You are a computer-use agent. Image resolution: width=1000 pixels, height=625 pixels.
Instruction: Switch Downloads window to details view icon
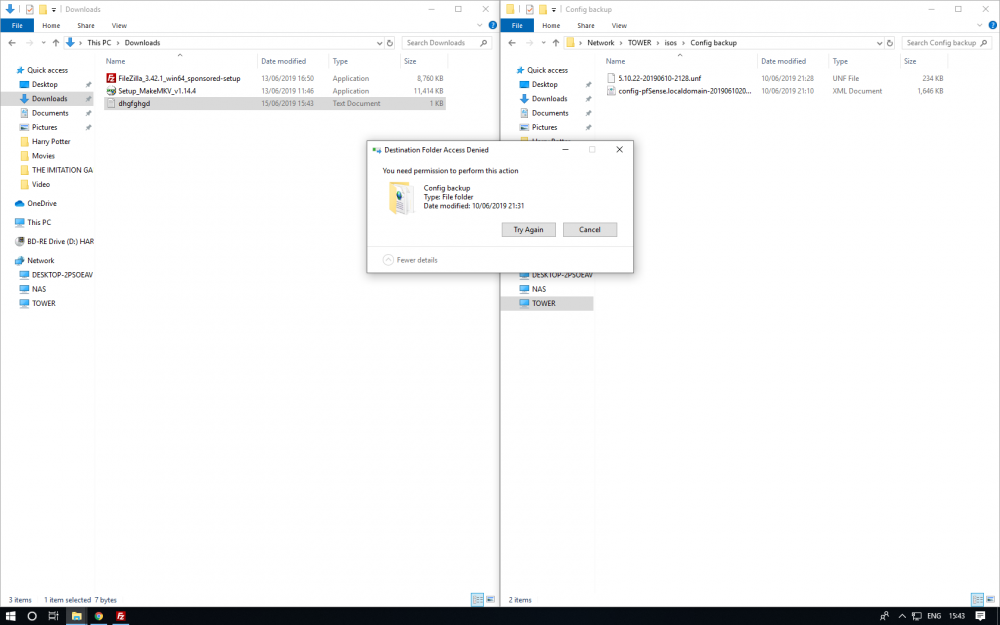[477, 599]
